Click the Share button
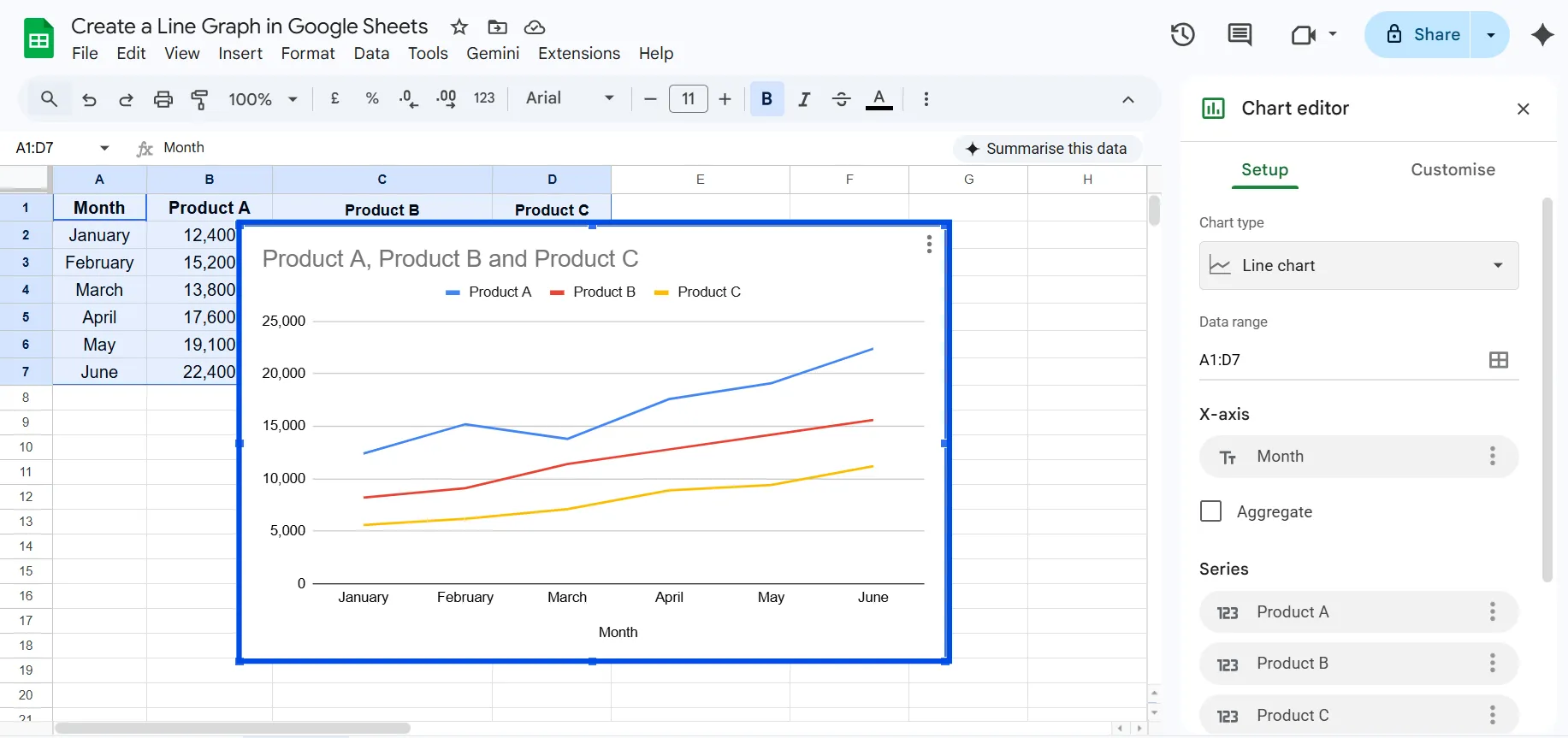Viewport: 1568px width, 738px height. point(1423,34)
